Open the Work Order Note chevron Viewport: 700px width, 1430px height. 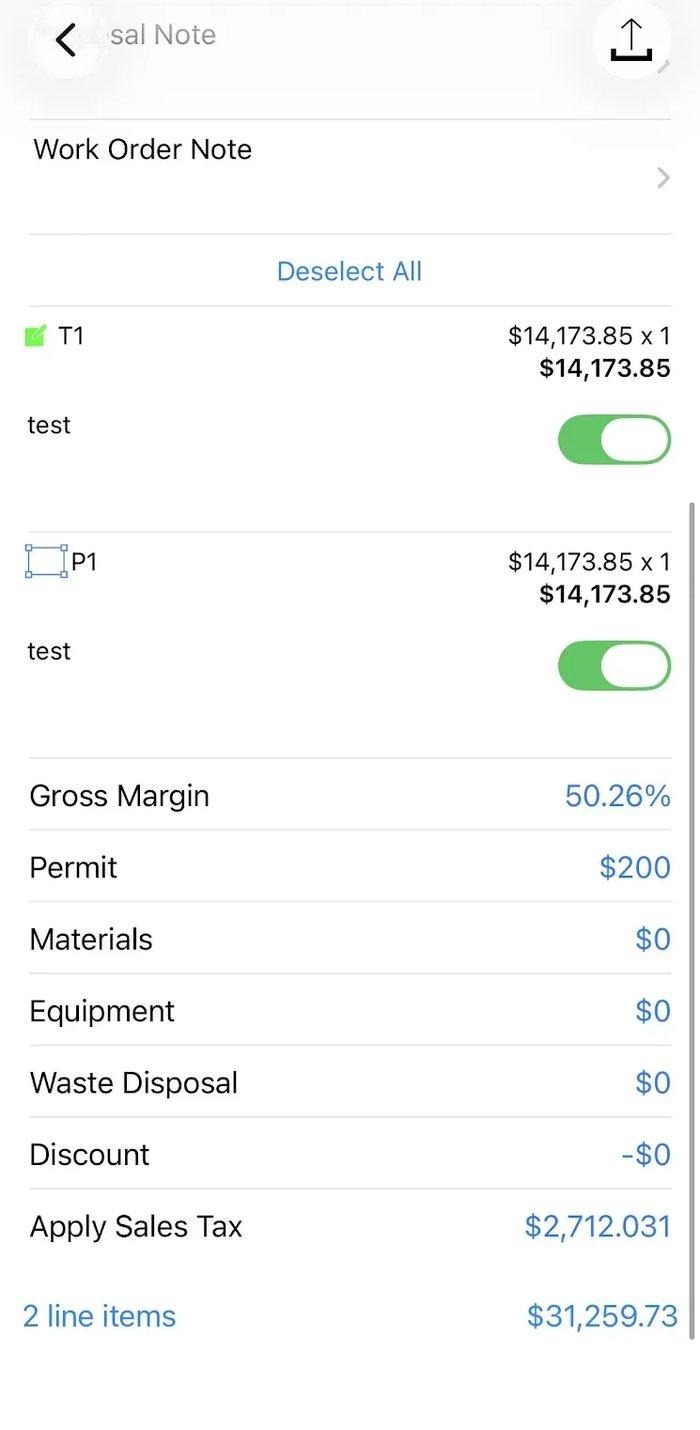(x=663, y=179)
